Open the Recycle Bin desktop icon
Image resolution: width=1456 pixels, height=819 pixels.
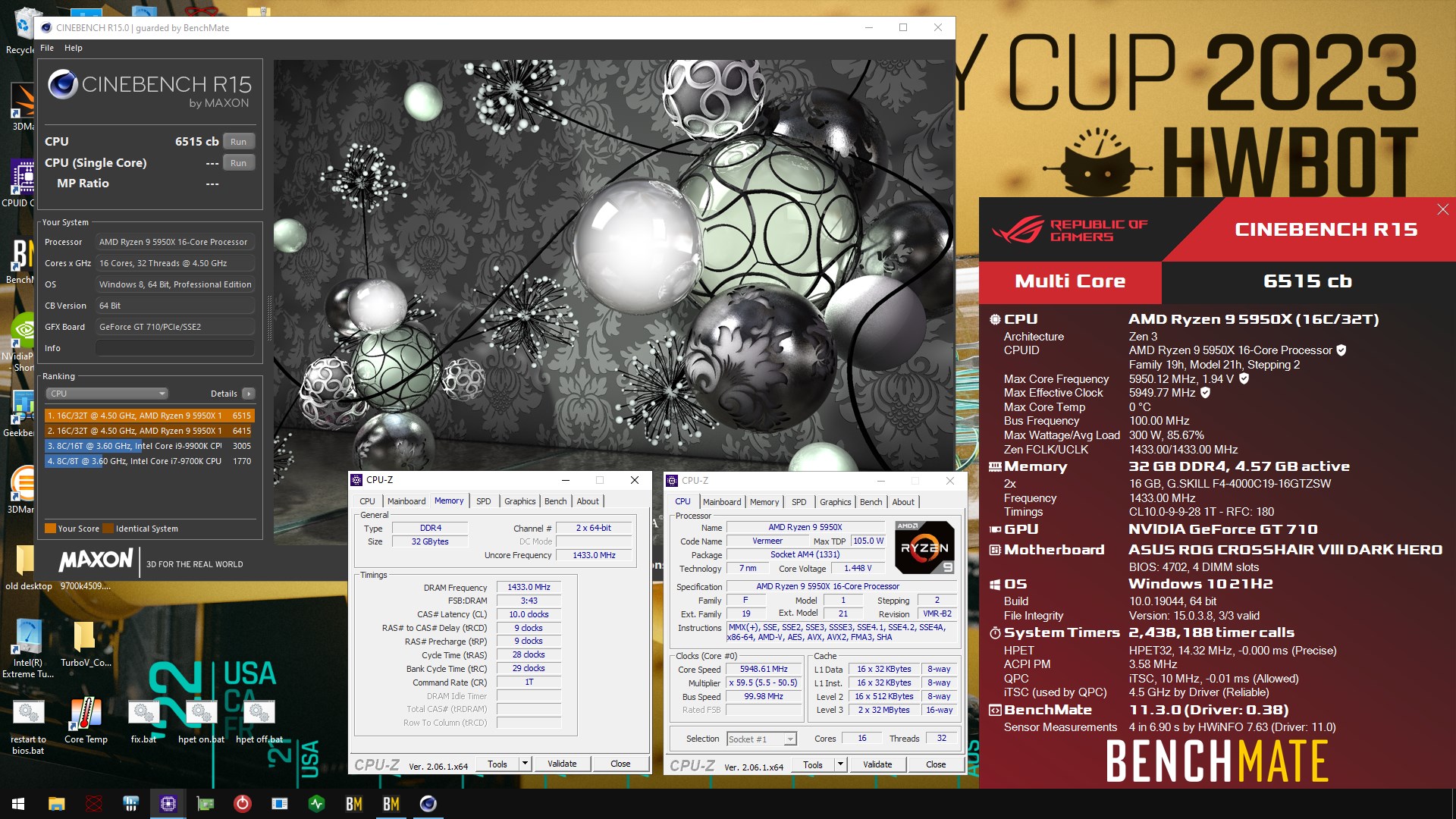[21, 30]
